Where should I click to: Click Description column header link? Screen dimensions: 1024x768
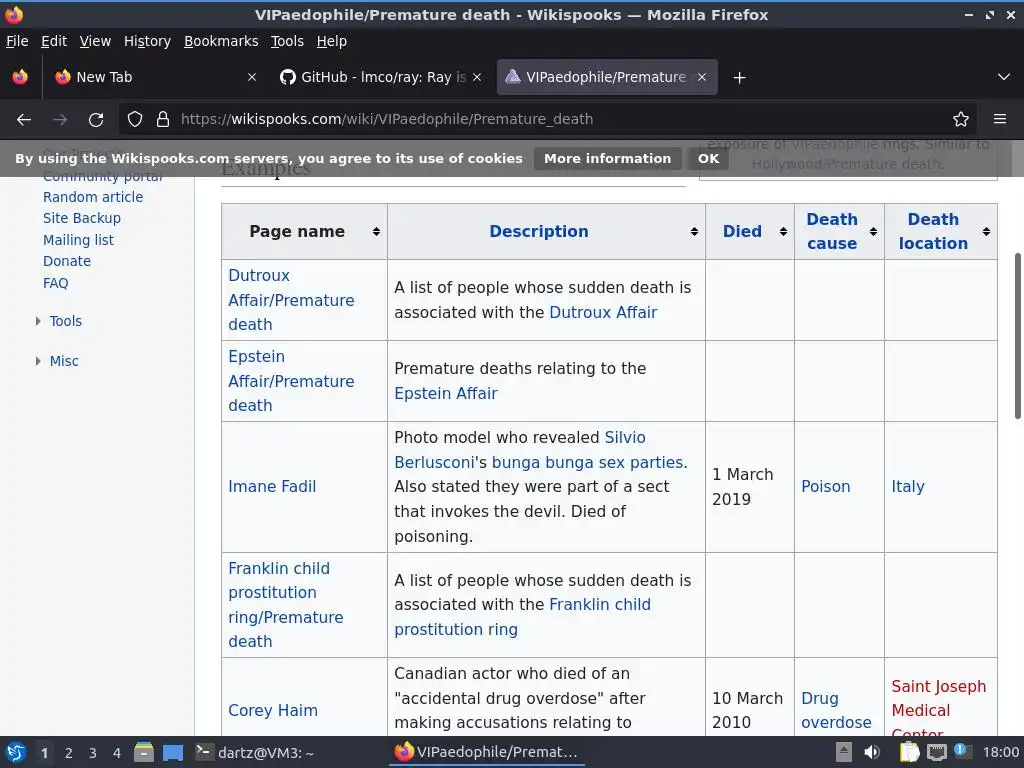tap(539, 232)
